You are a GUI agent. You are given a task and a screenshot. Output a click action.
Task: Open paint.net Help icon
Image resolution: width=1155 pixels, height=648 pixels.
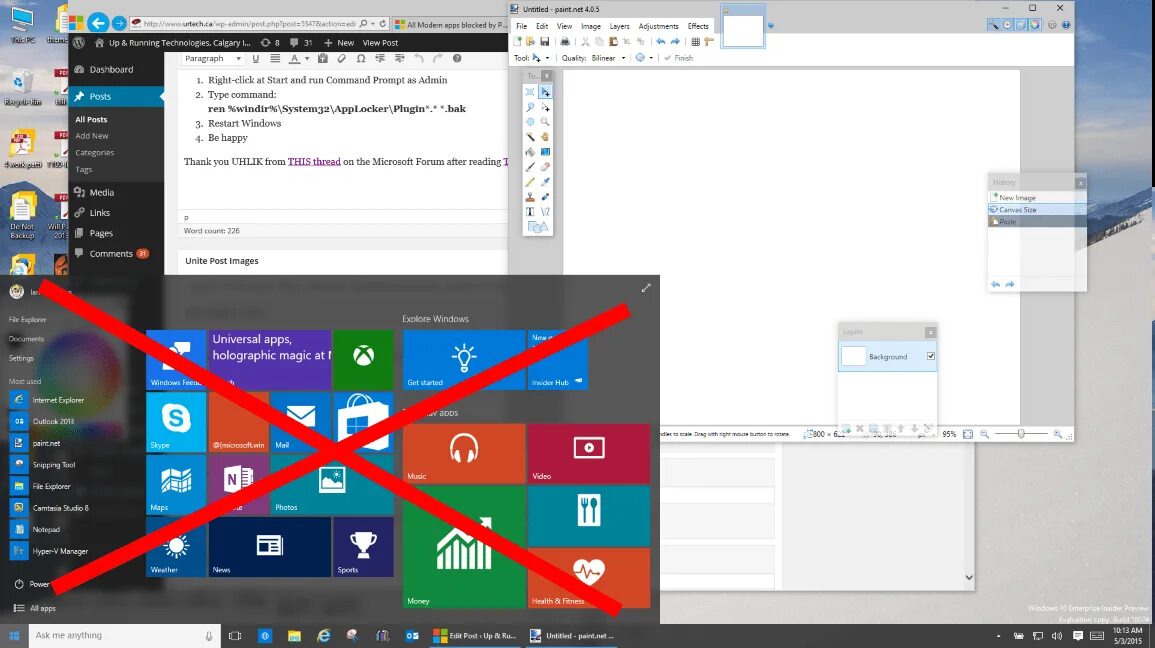point(1066,25)
